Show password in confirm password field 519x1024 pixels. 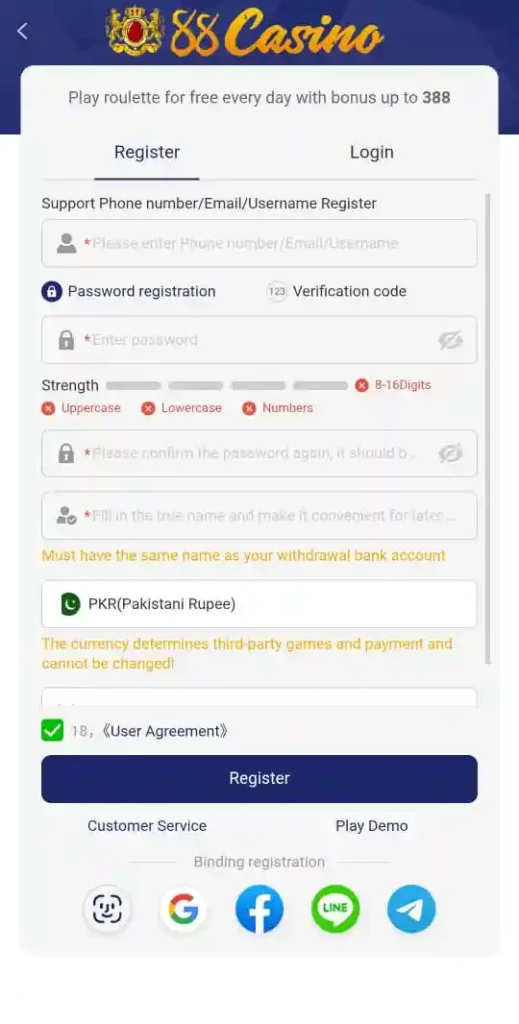[450, 453]
